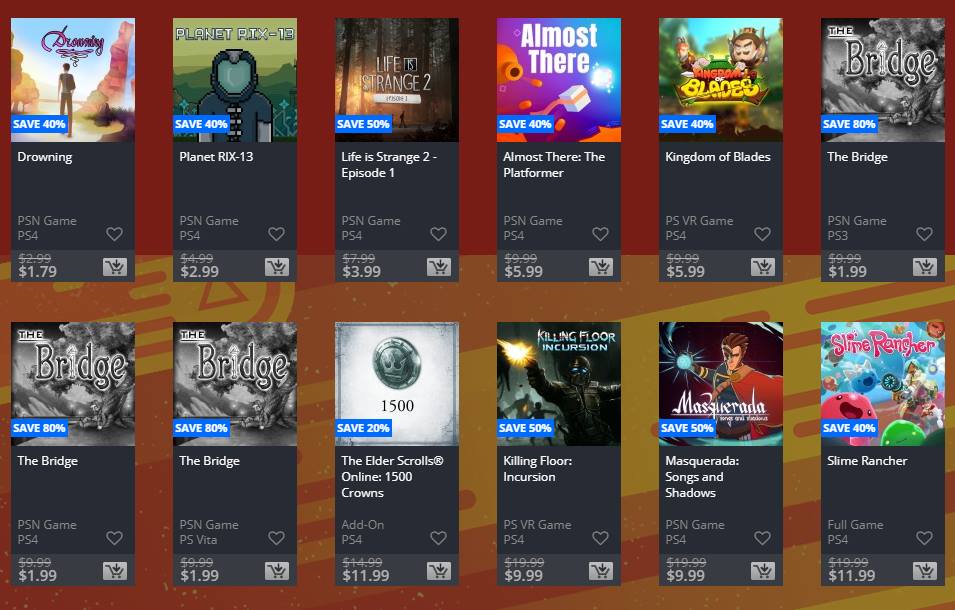Toggle wishlist heart for Killing Floor: Incursion
955x610 pixels.
pos(601,538)
